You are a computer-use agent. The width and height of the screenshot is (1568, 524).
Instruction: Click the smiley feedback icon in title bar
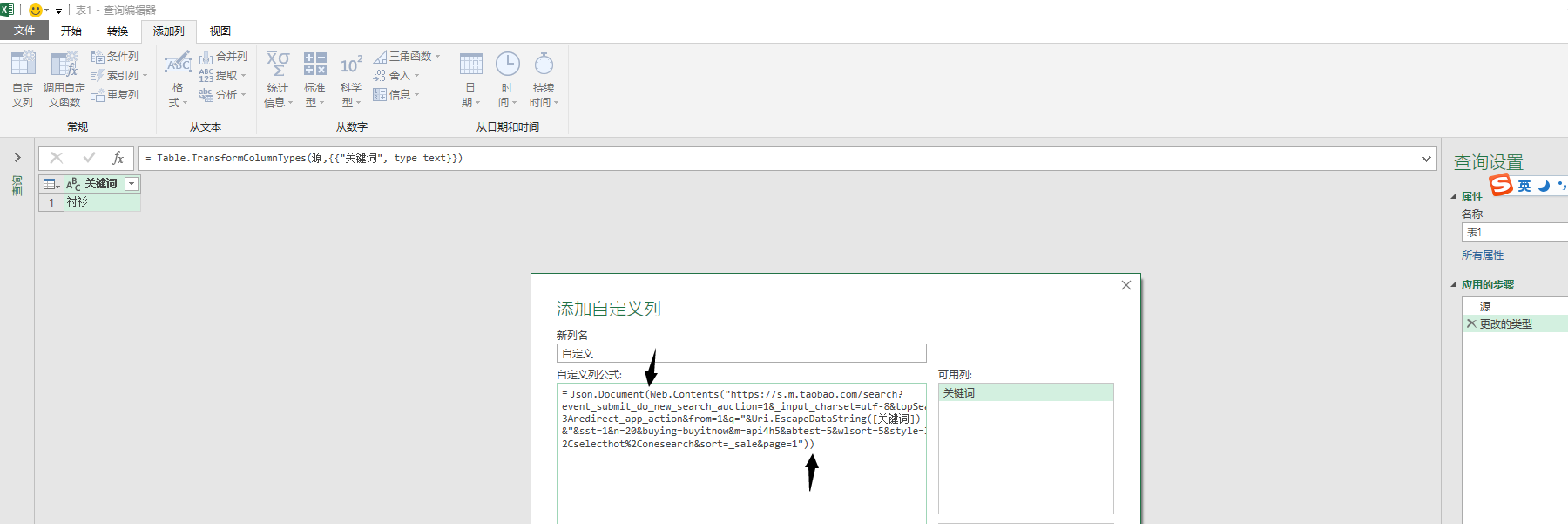pos(36,10)
